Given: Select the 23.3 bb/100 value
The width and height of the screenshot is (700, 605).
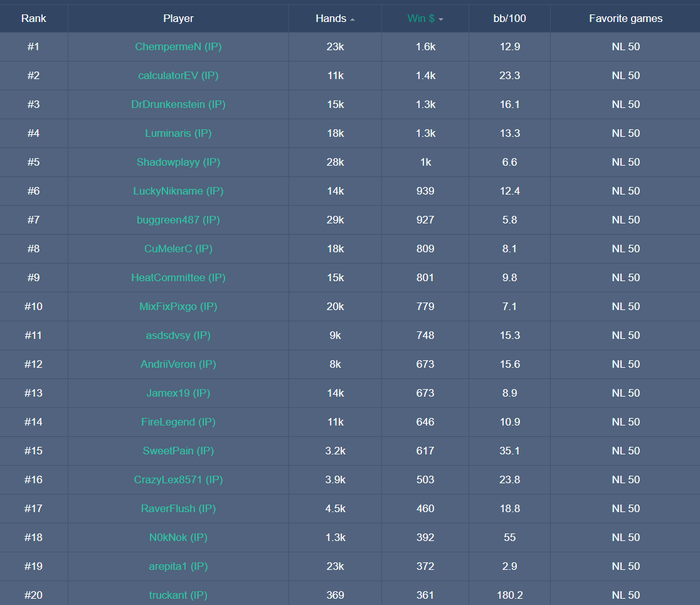Looking at the screenshot, I should pyautogui.click(x=509, y=75).
